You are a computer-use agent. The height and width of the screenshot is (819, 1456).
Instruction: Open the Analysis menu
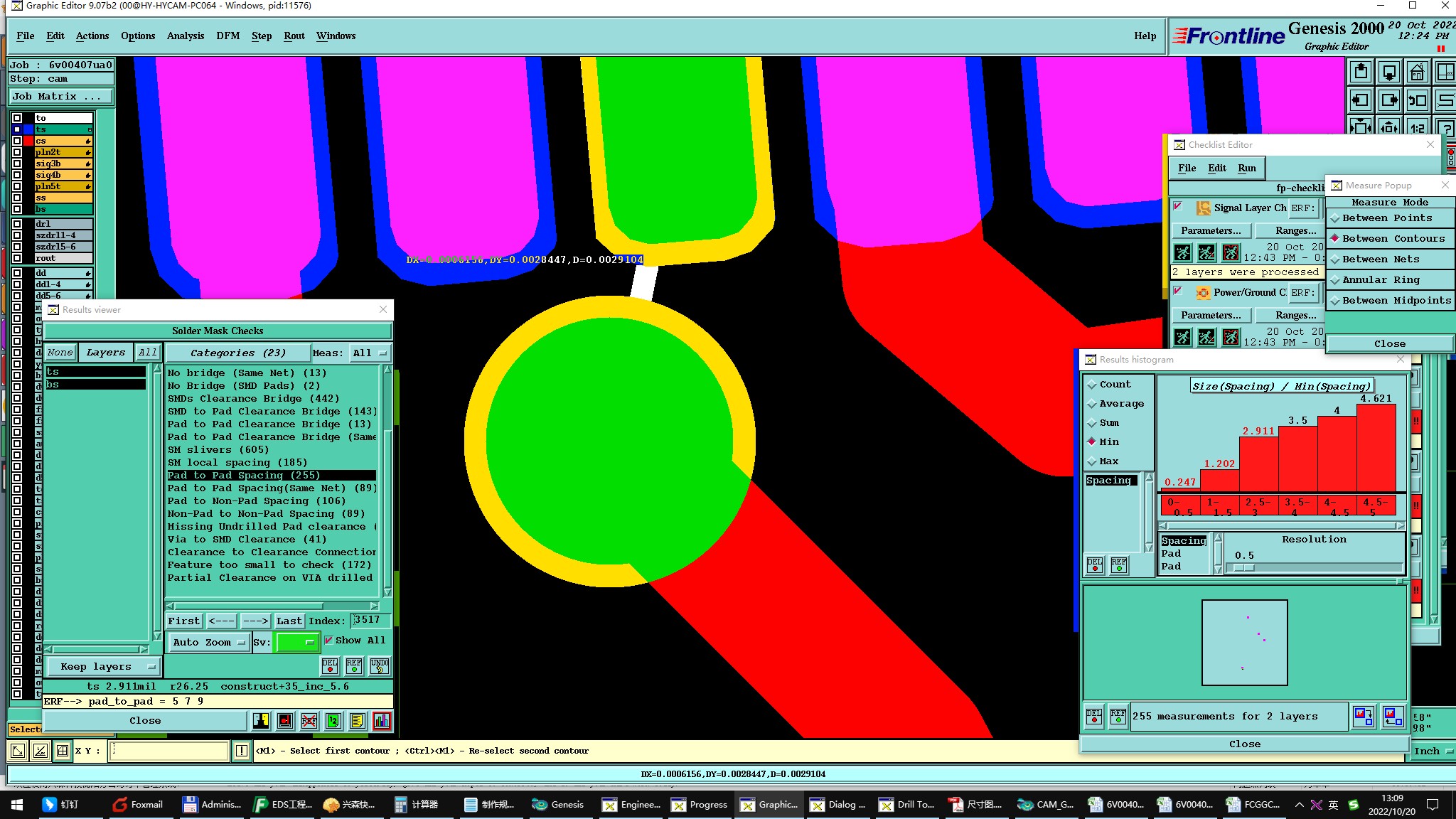[186, 36]
